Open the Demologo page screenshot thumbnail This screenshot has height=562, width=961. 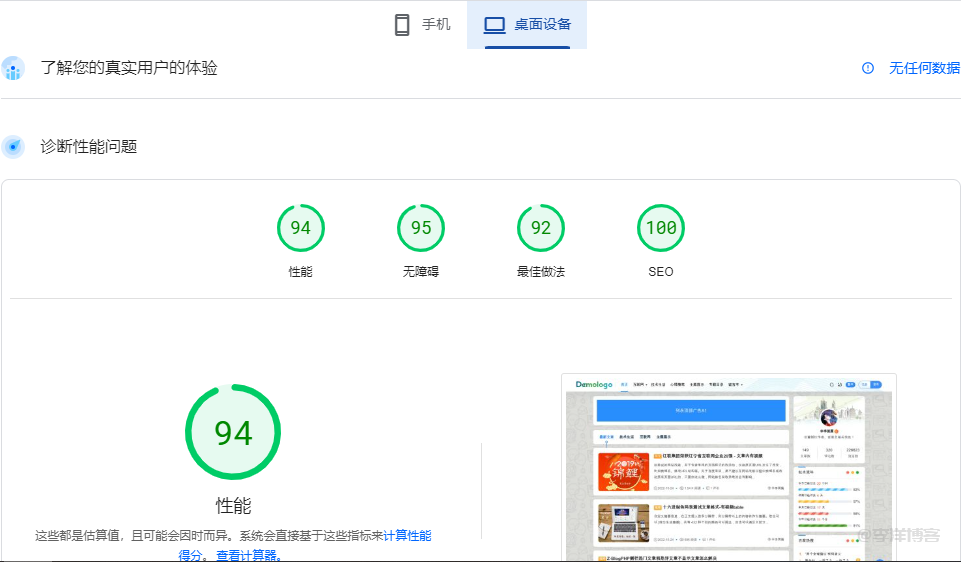point(729,467)
